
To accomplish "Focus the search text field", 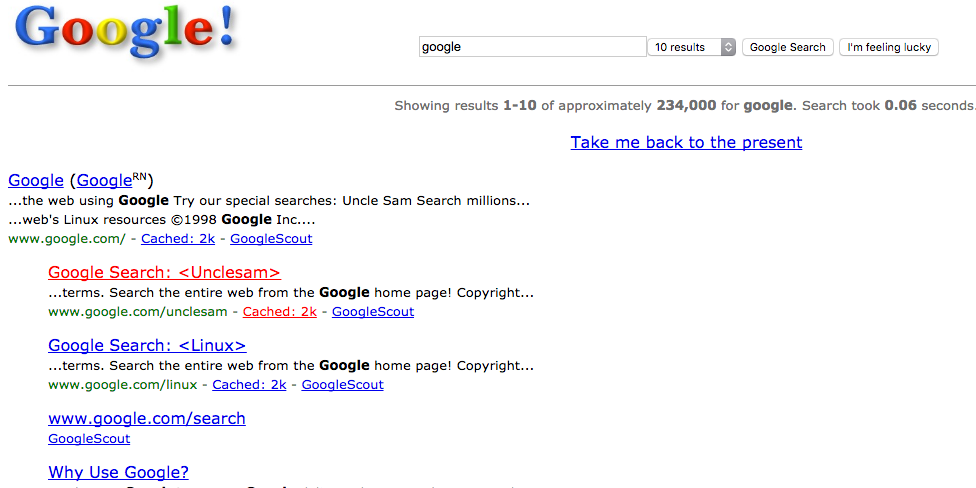I will click(x=532, y=47).
